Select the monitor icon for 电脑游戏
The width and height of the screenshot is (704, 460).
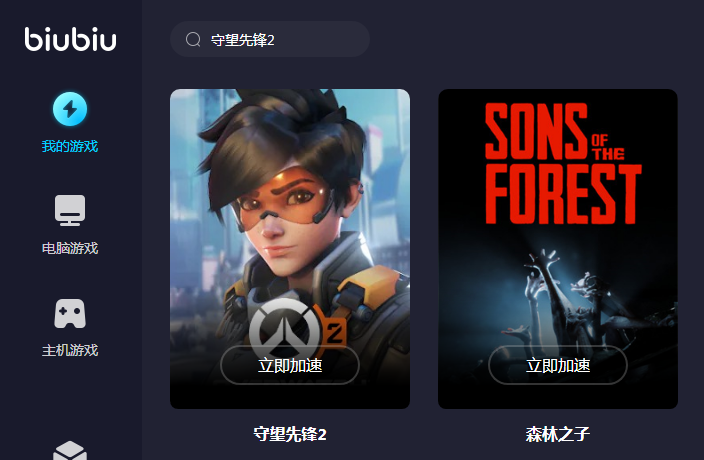pyautogui.click(x=70, y=210)
